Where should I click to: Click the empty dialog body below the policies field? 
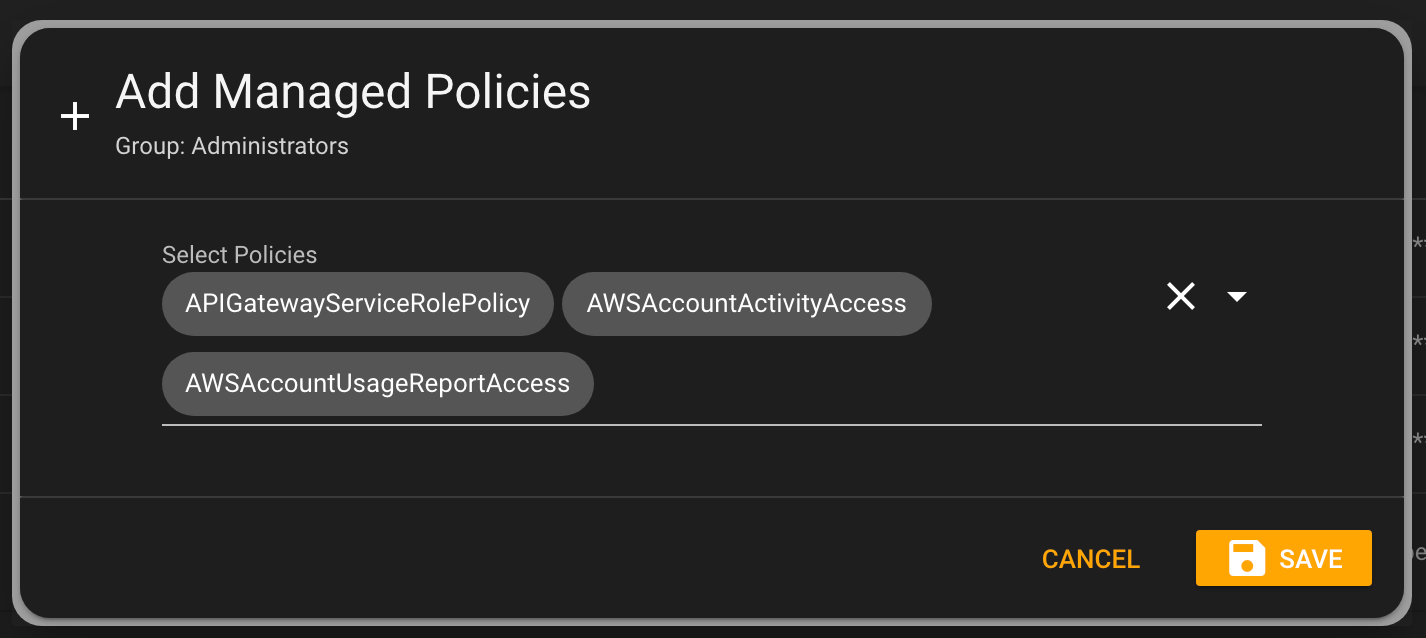coord(712,462)
